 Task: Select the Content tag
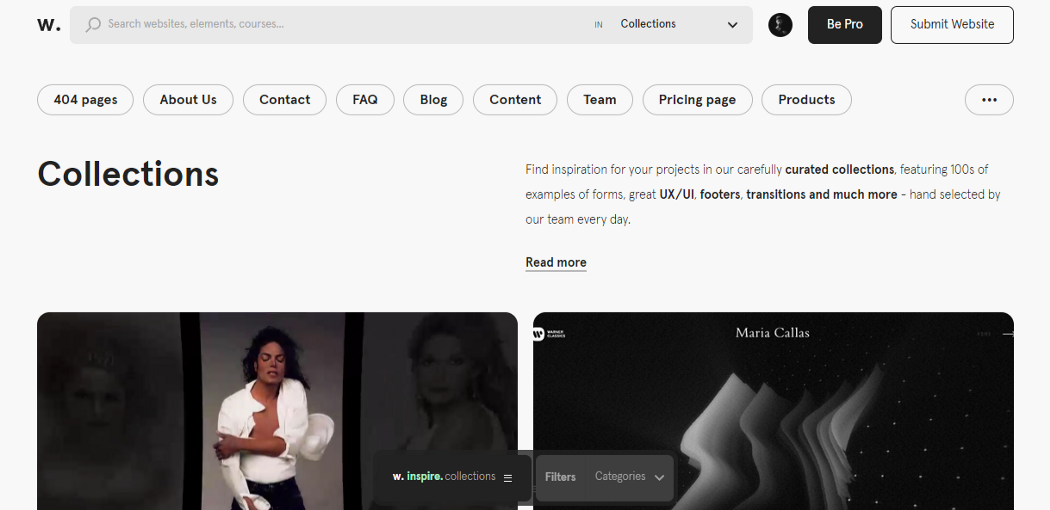[515, 100]
